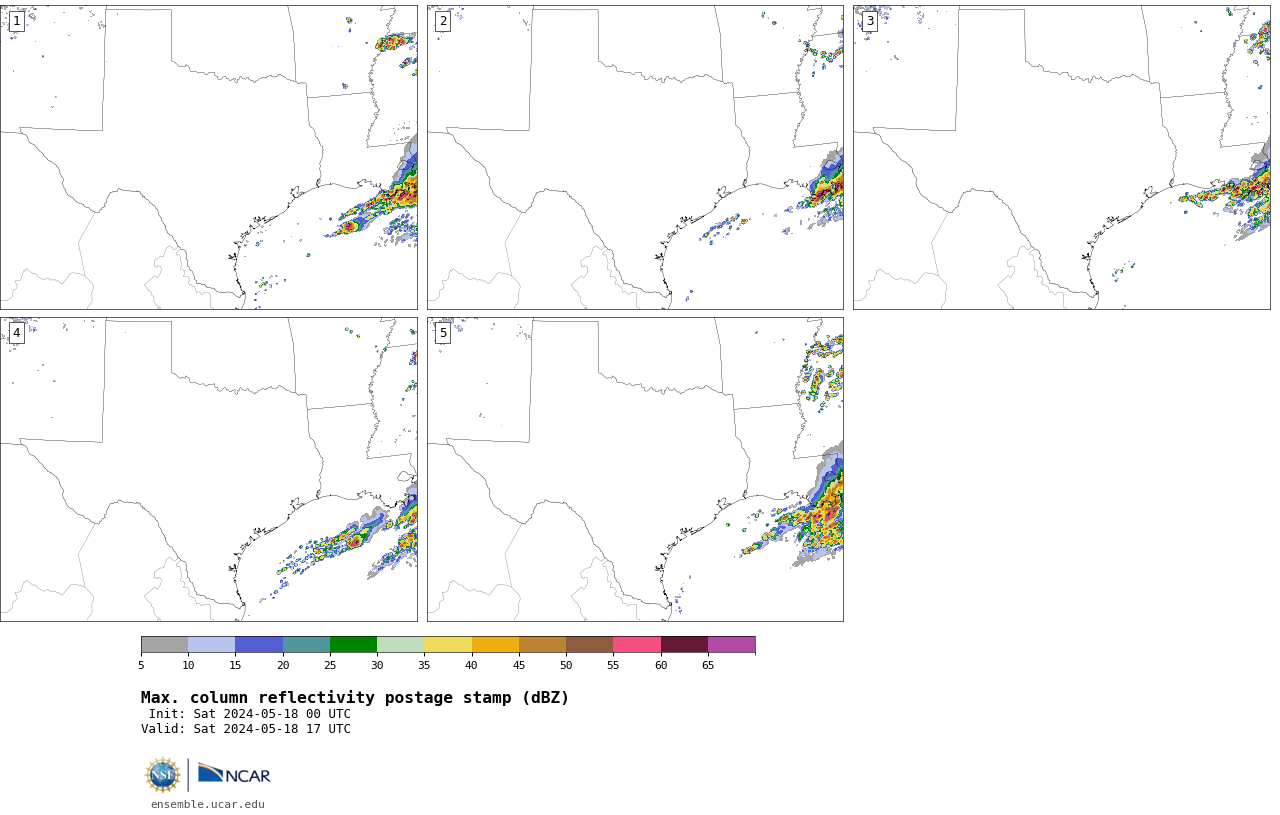The image size is (1280, 815).
Task: Select the yellow 35-40 dBZ swatch
Action: 448,644
